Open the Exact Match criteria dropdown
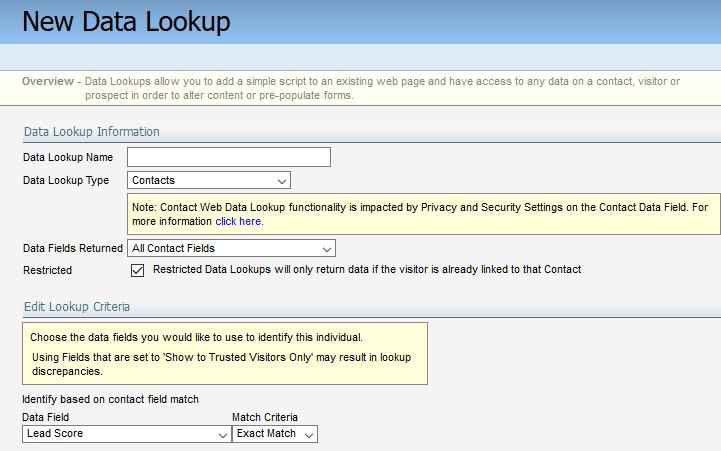Image resolution: width=721 pixels, height=451 pixels. click(x=275, y=434)
